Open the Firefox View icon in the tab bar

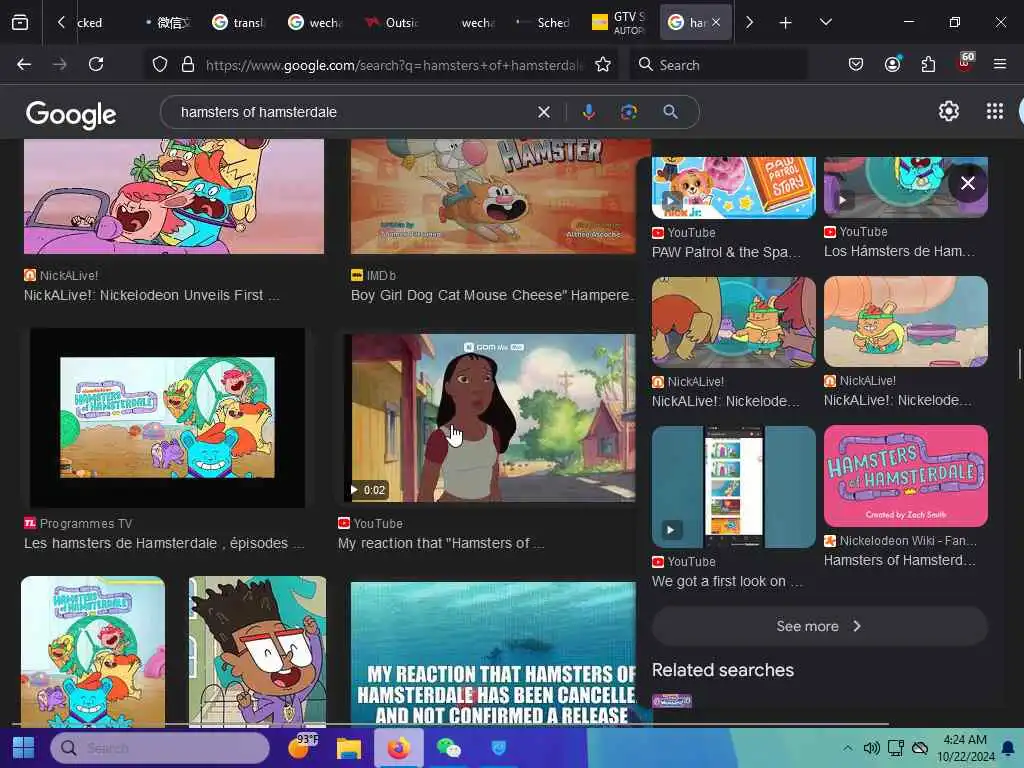coord(20,23)
